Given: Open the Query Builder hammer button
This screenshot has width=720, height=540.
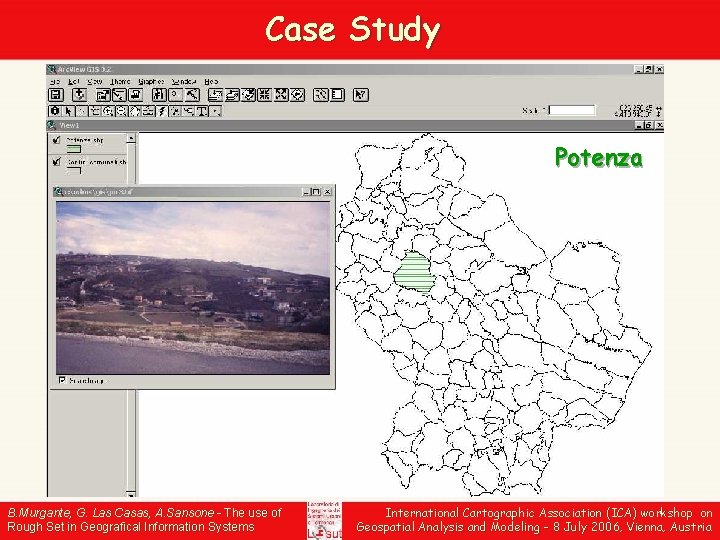Looking at the screenshot, I should coord(192,95).
